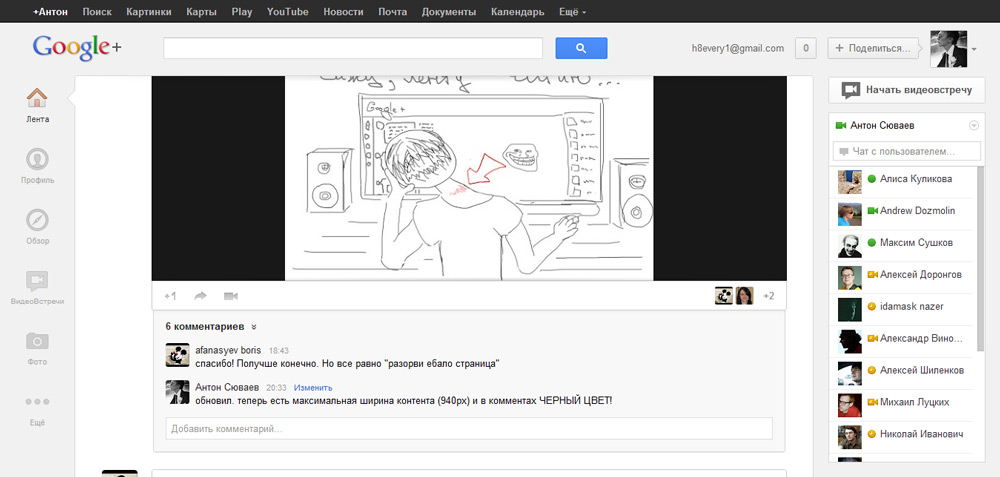Open Новости in the top bar
The width and height of the screenshot is (1000, 477).
pos(343,11)
